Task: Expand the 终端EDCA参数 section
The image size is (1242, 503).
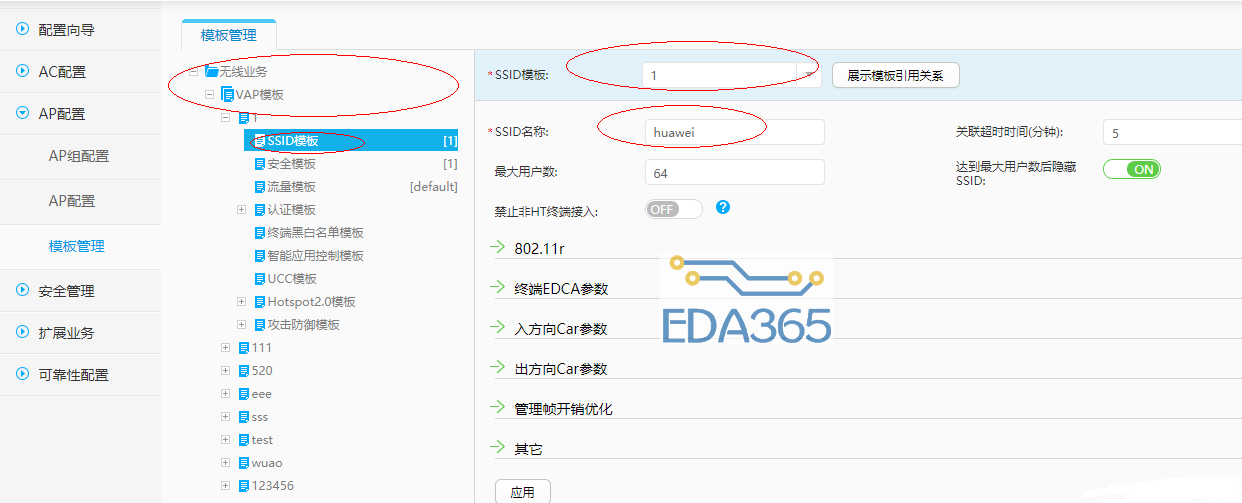Action: 497,286
